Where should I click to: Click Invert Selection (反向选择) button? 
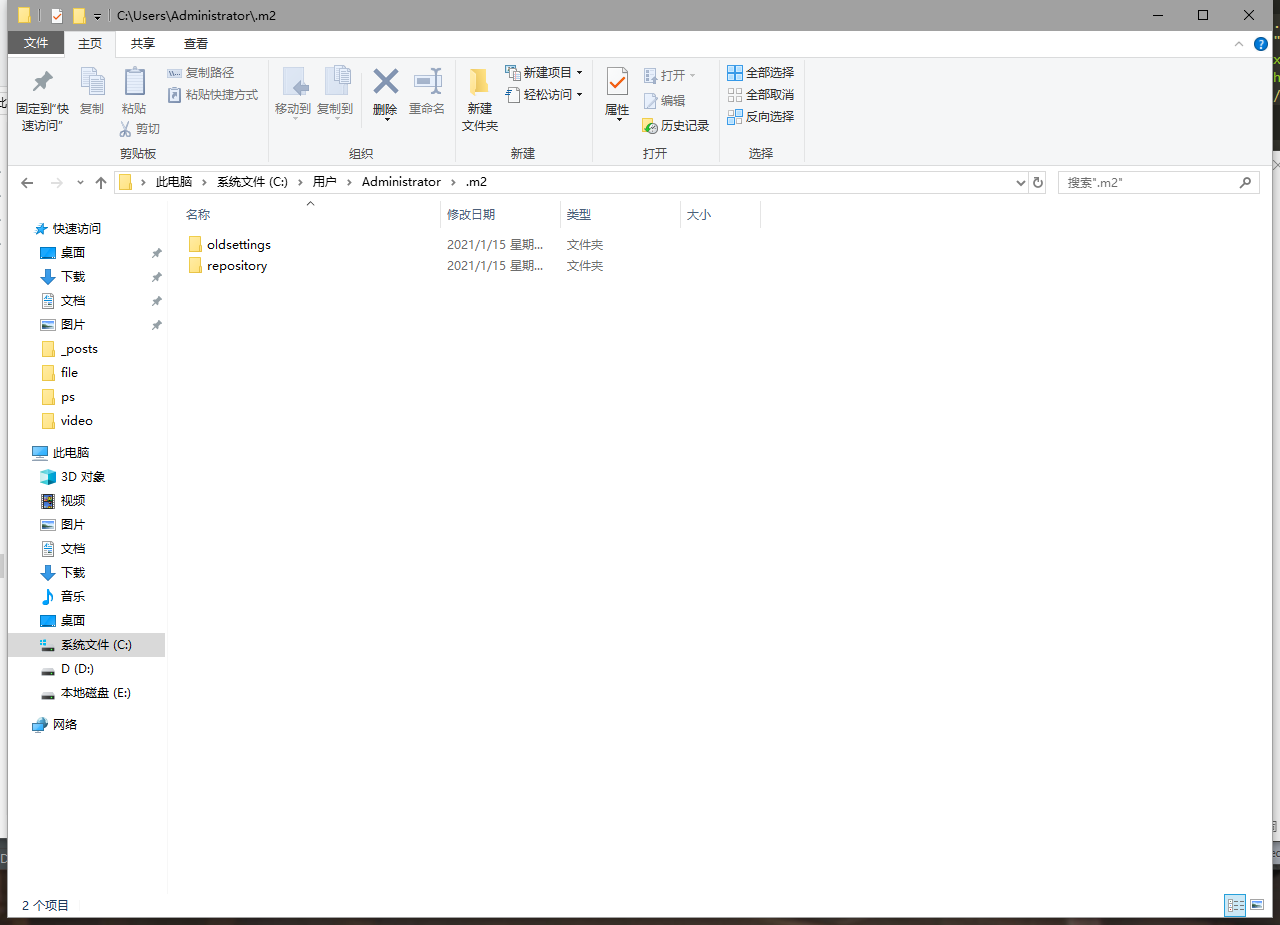pos(760,116)
